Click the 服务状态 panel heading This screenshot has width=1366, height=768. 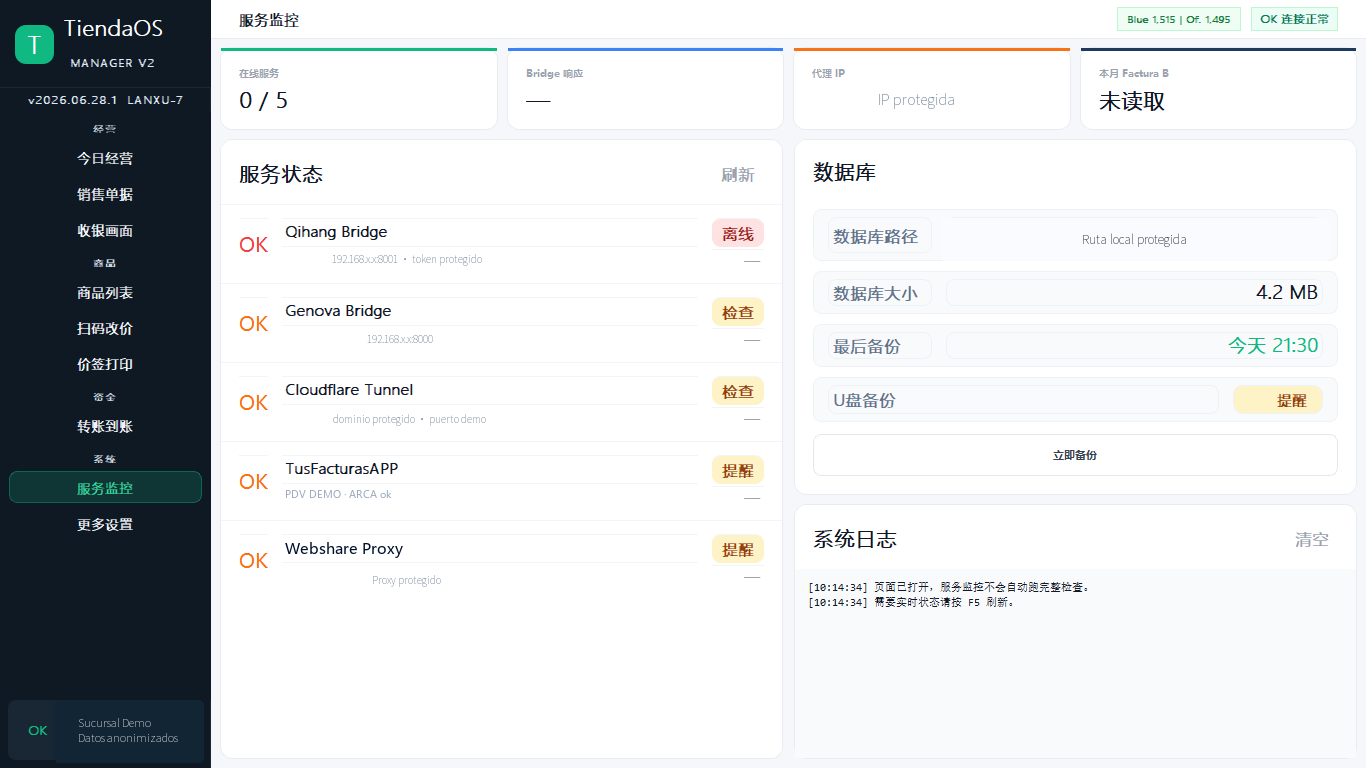tap(281, 175)
